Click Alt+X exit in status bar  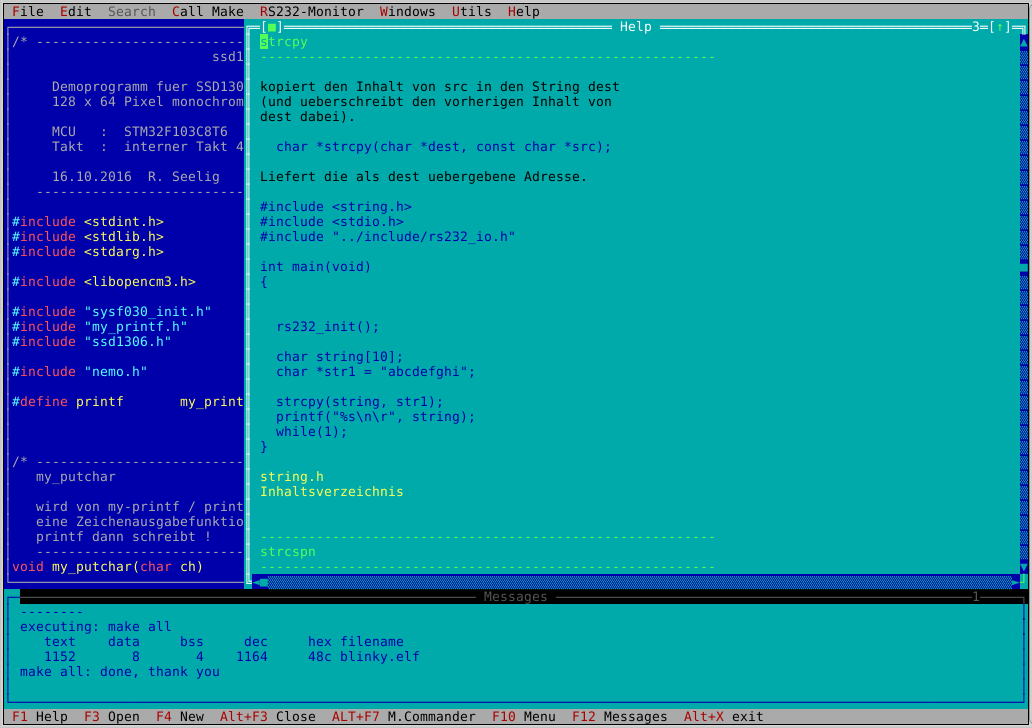723,716
